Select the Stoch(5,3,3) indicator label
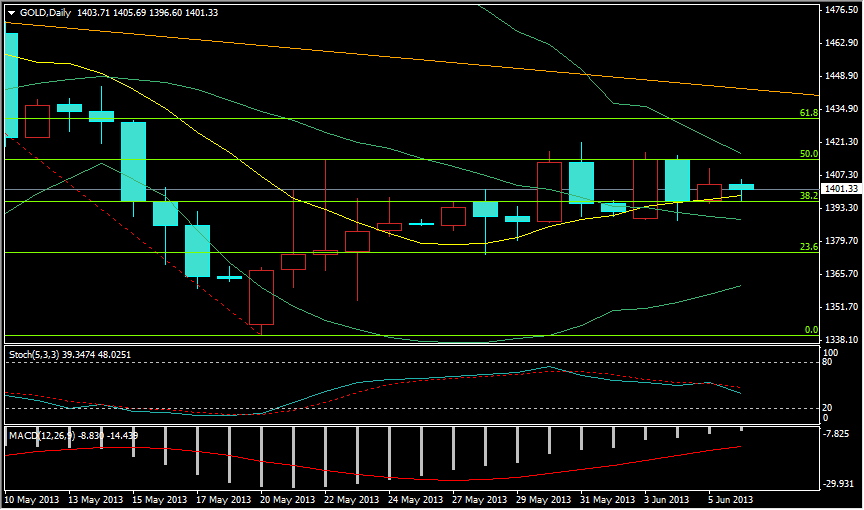Screen dimensions: 864x510 pos(35,355)
